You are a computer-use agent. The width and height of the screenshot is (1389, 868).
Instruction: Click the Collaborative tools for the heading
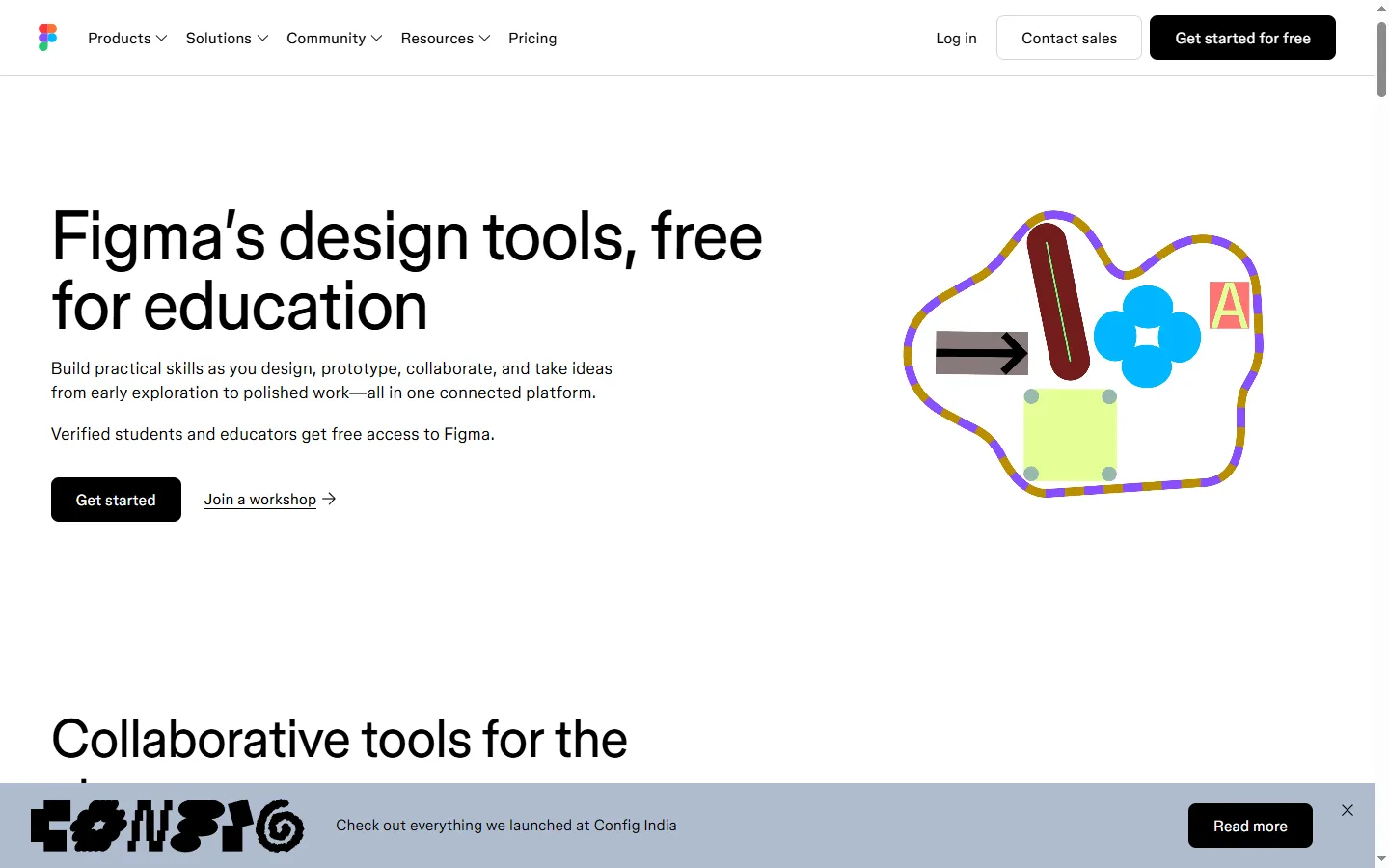tap(340, 740)
